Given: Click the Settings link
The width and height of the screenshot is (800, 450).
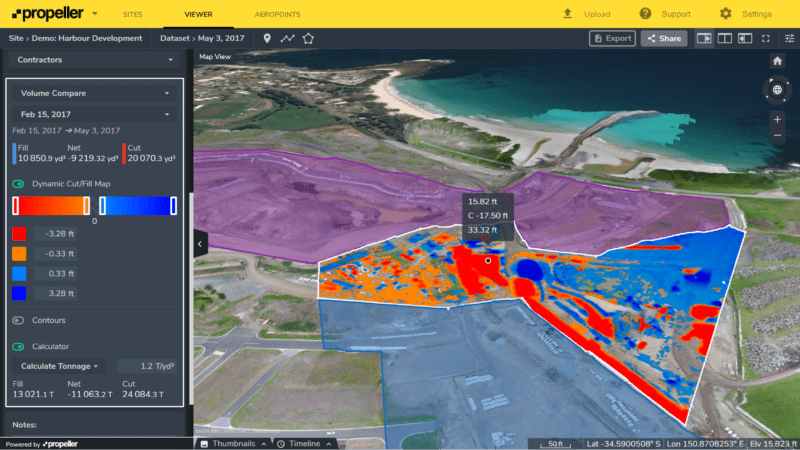Looking at the screenshot, I should 757,14.
